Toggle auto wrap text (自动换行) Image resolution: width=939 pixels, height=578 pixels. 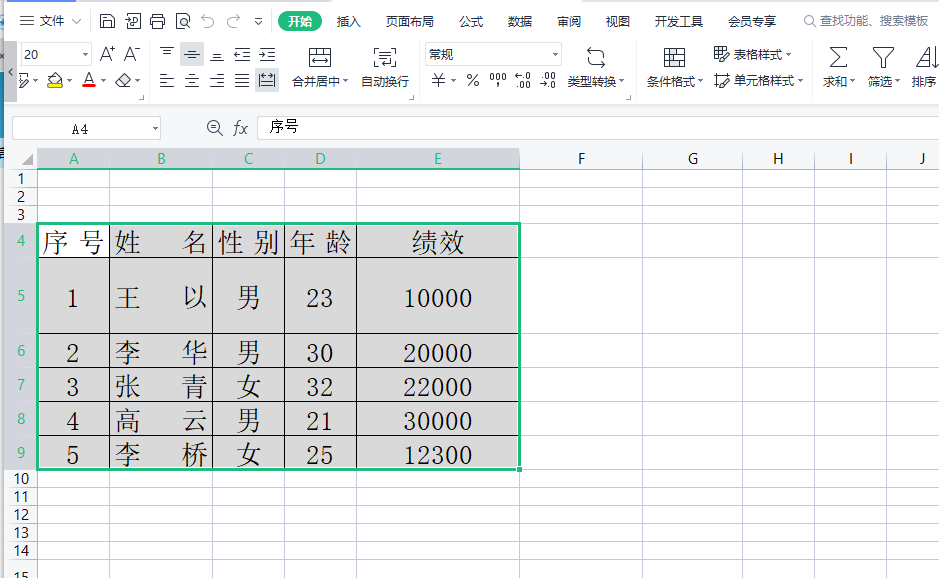(x=384, y=68)
